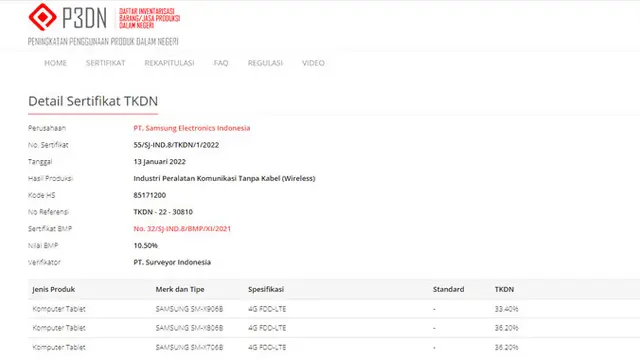Click the P3DN diamond logo icon

point(42,17)
